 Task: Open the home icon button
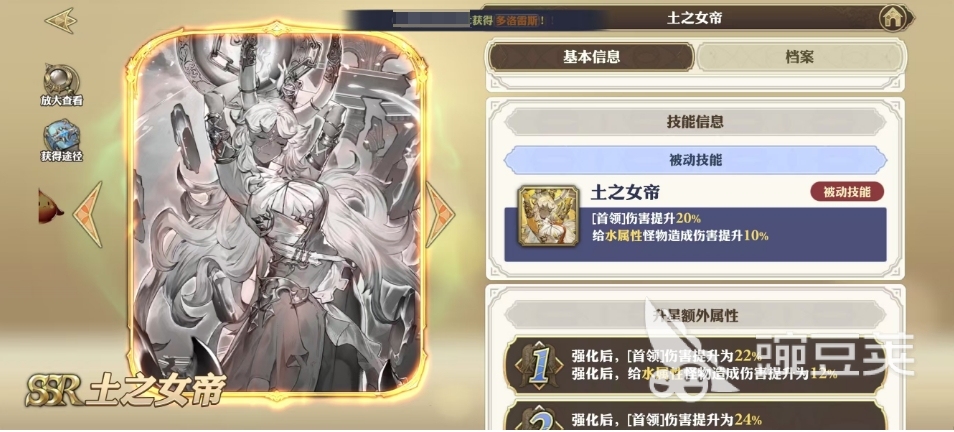[892, 19]
